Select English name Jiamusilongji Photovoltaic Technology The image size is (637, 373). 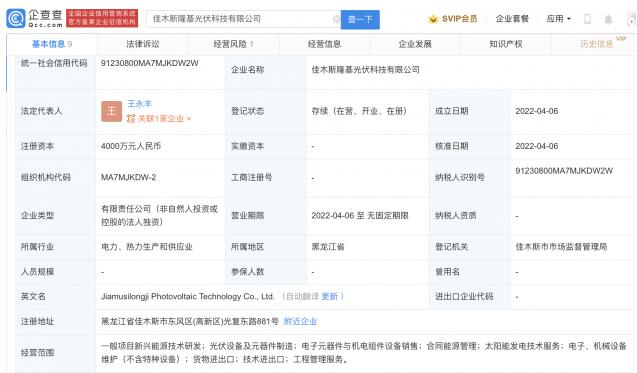coord(188,296)
